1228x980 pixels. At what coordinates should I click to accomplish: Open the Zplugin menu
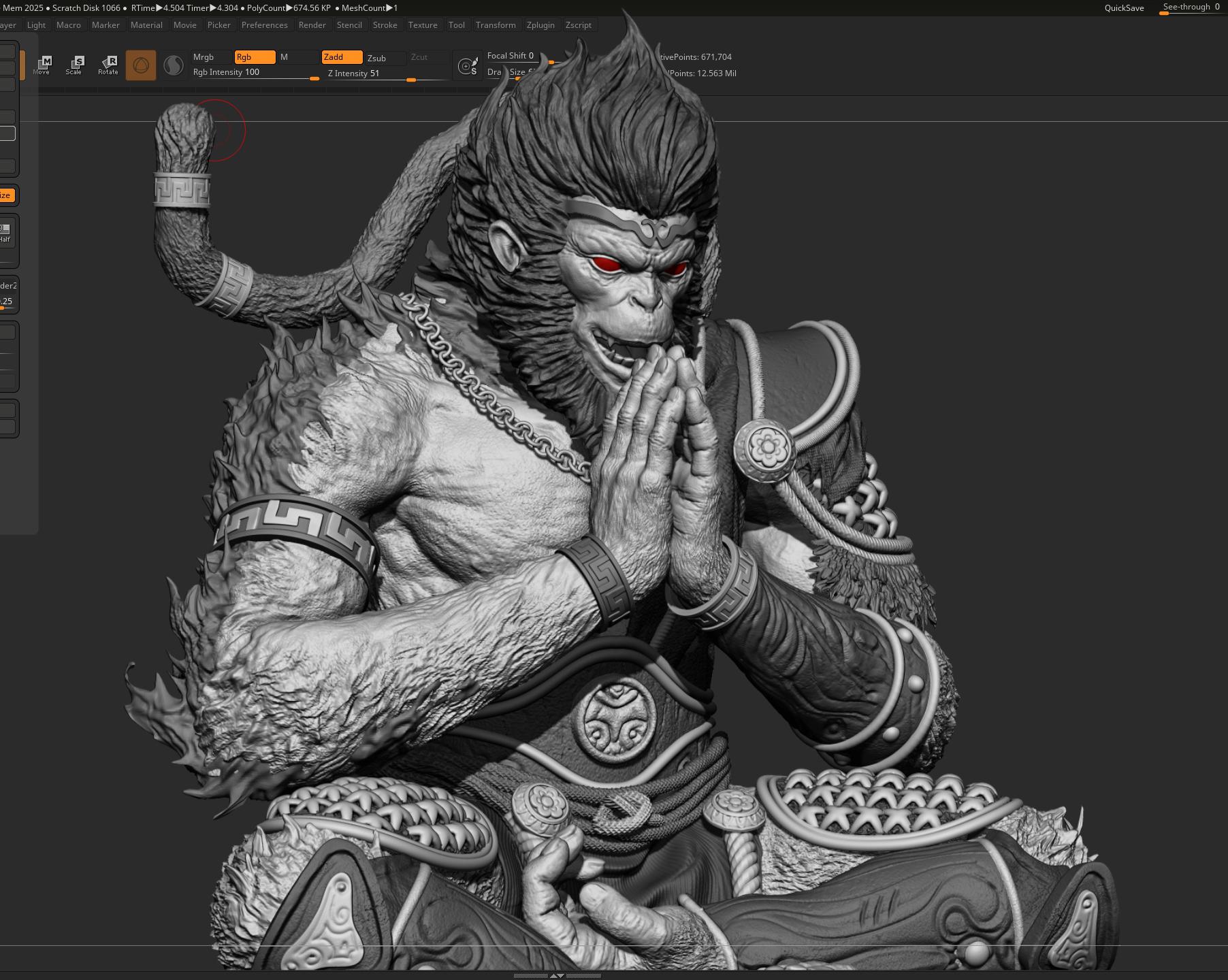click(x=540, y=25)
